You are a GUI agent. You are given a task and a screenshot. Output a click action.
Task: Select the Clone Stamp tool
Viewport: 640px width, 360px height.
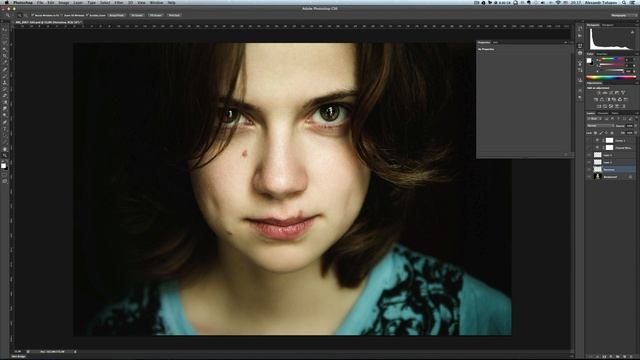tap(5, 82)
